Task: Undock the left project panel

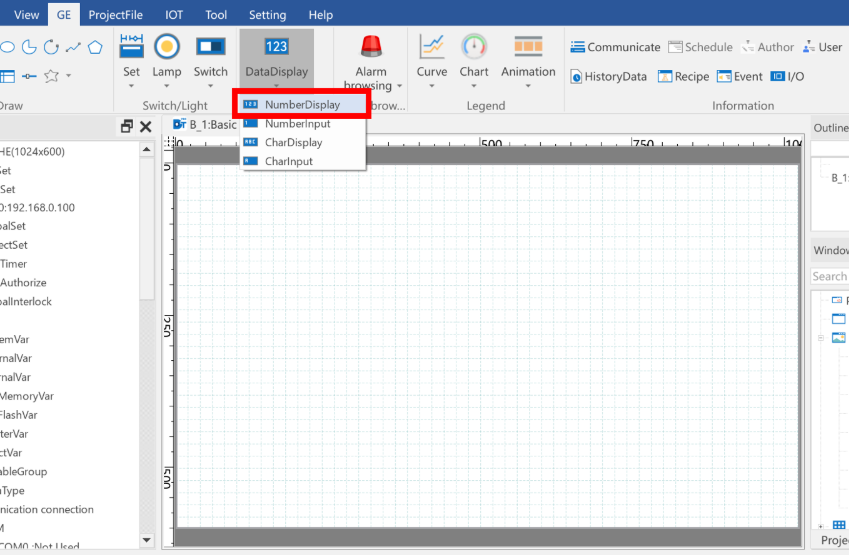Action: [x=127, y=126]
